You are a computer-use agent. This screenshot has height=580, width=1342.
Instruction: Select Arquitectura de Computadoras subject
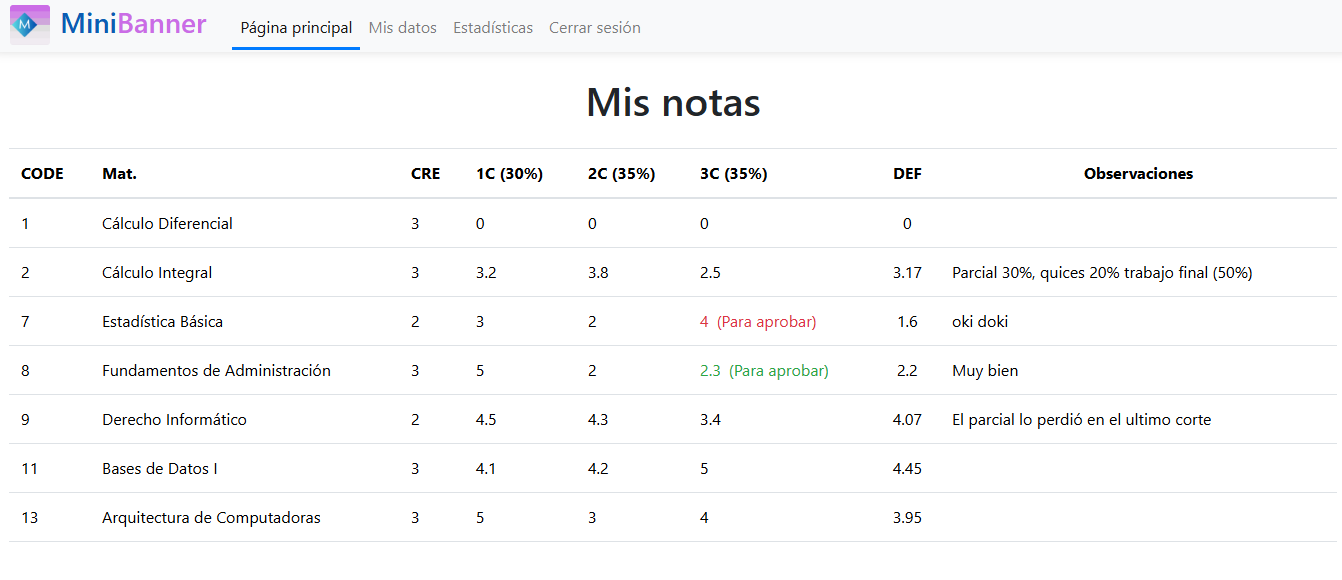(211, 517)
